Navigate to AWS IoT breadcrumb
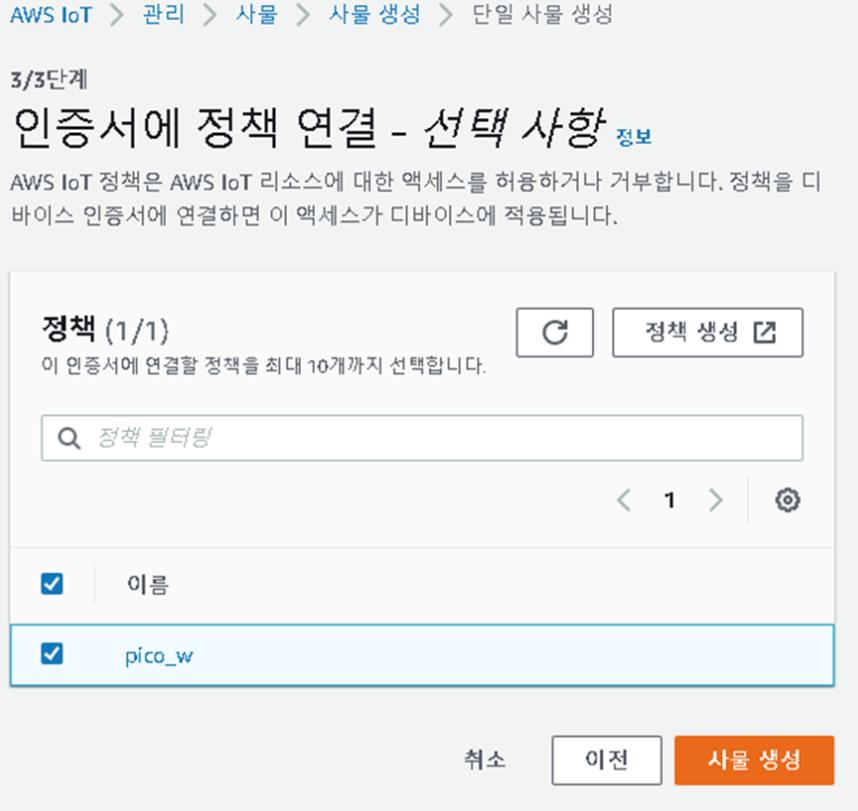This screenshot has width=858, height=811. tap(51, 15)
